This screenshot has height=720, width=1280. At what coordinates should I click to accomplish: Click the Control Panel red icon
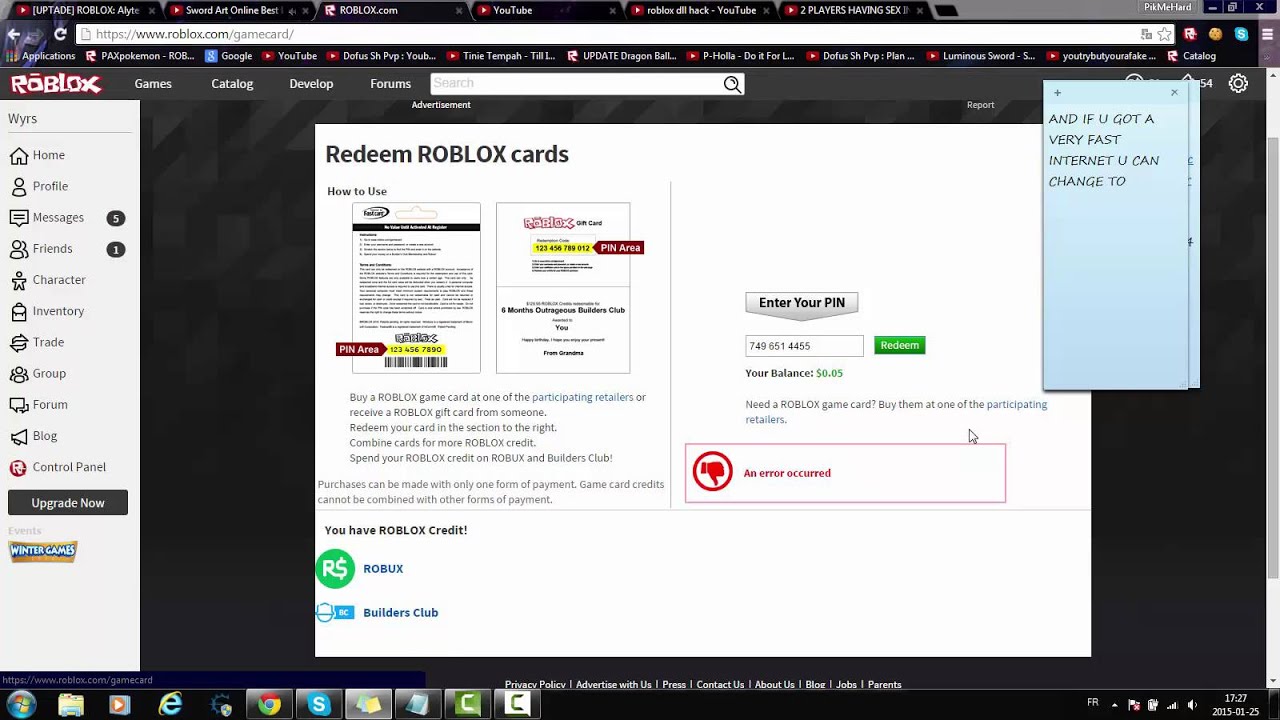[18, 467]
